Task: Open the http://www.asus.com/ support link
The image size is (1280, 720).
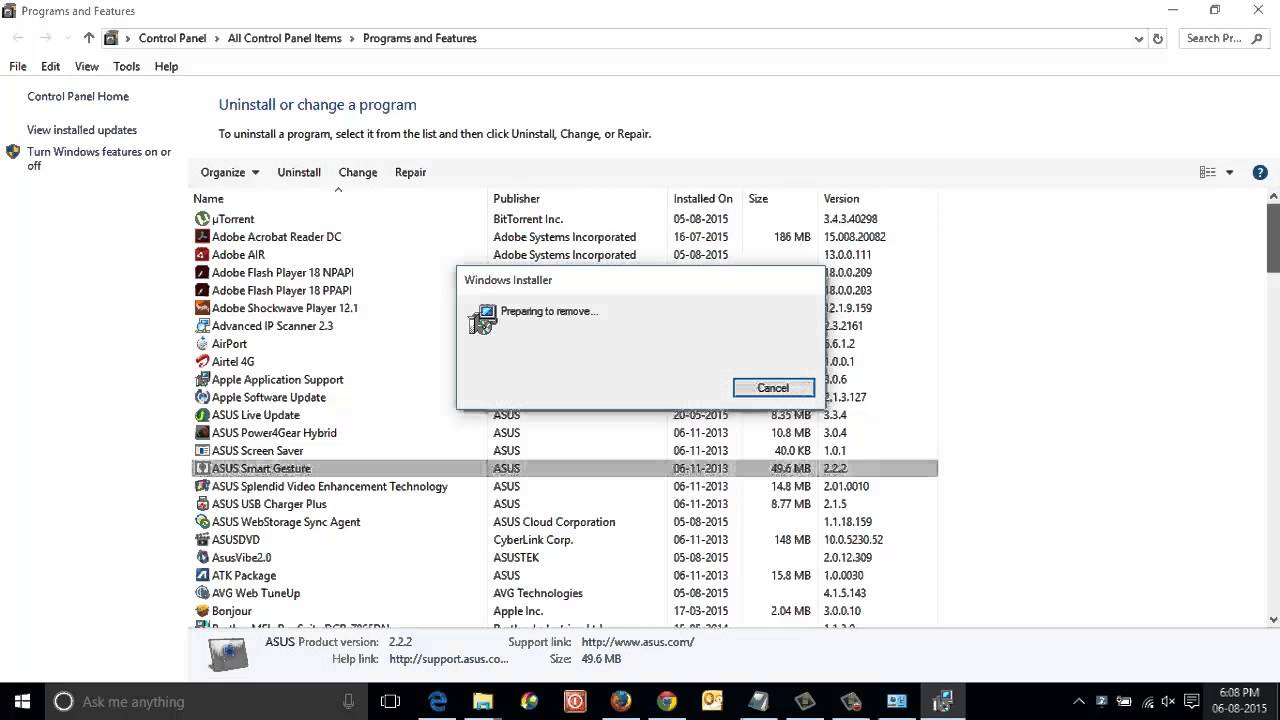Action: 638,642
